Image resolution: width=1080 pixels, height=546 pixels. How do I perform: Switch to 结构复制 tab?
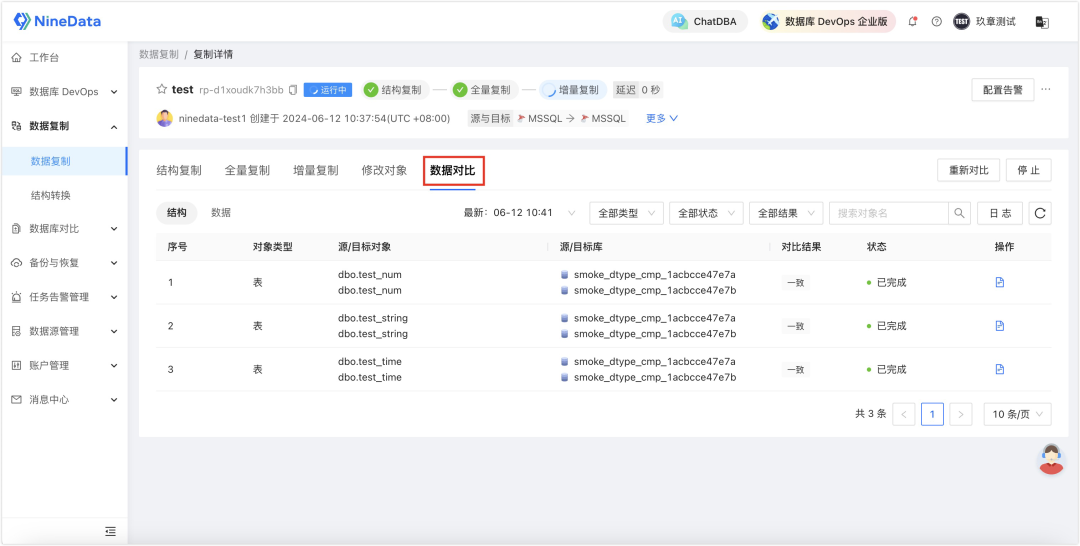(x=179, y=171)
